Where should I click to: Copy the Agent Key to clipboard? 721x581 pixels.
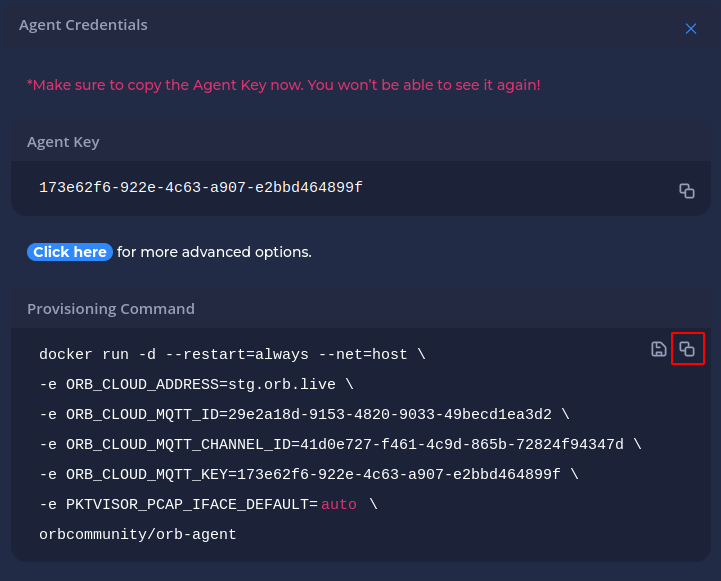click(x=687, y=191)
